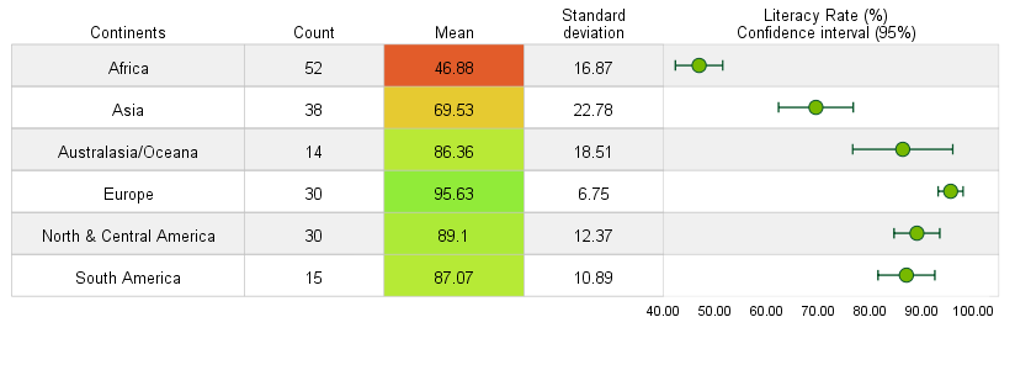1014x389 pixels.
Task: Select the Australasia/Oceana mean dot
Action: pyautogui.click(x=902, y=149)
